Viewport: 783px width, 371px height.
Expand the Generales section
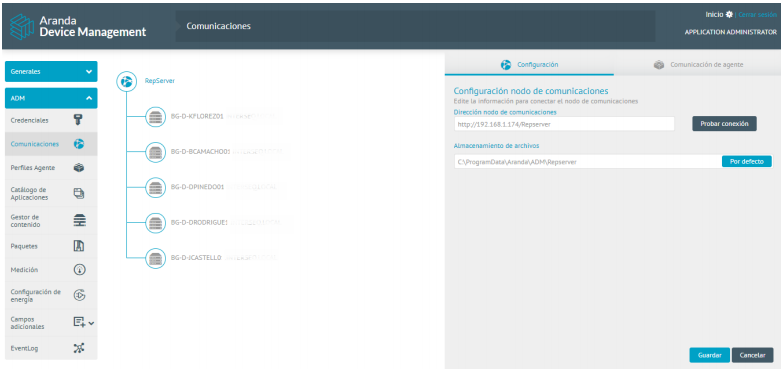pyautogui.click(x=51, y=71)
